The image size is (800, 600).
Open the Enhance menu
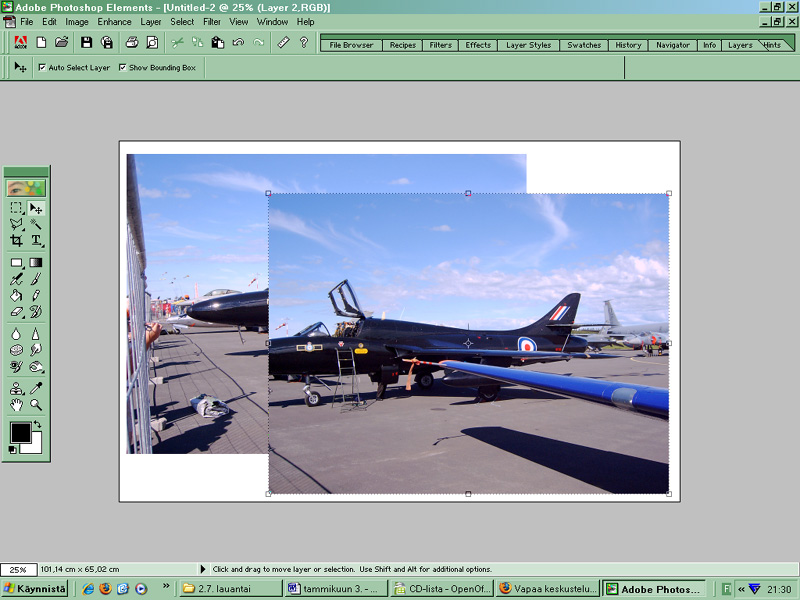point(114,22)
